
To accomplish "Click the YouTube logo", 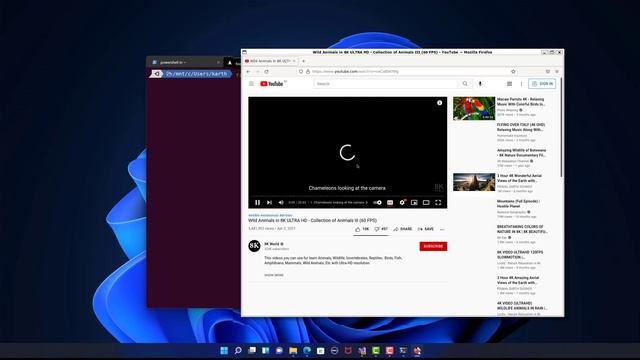I will point(272,84).
